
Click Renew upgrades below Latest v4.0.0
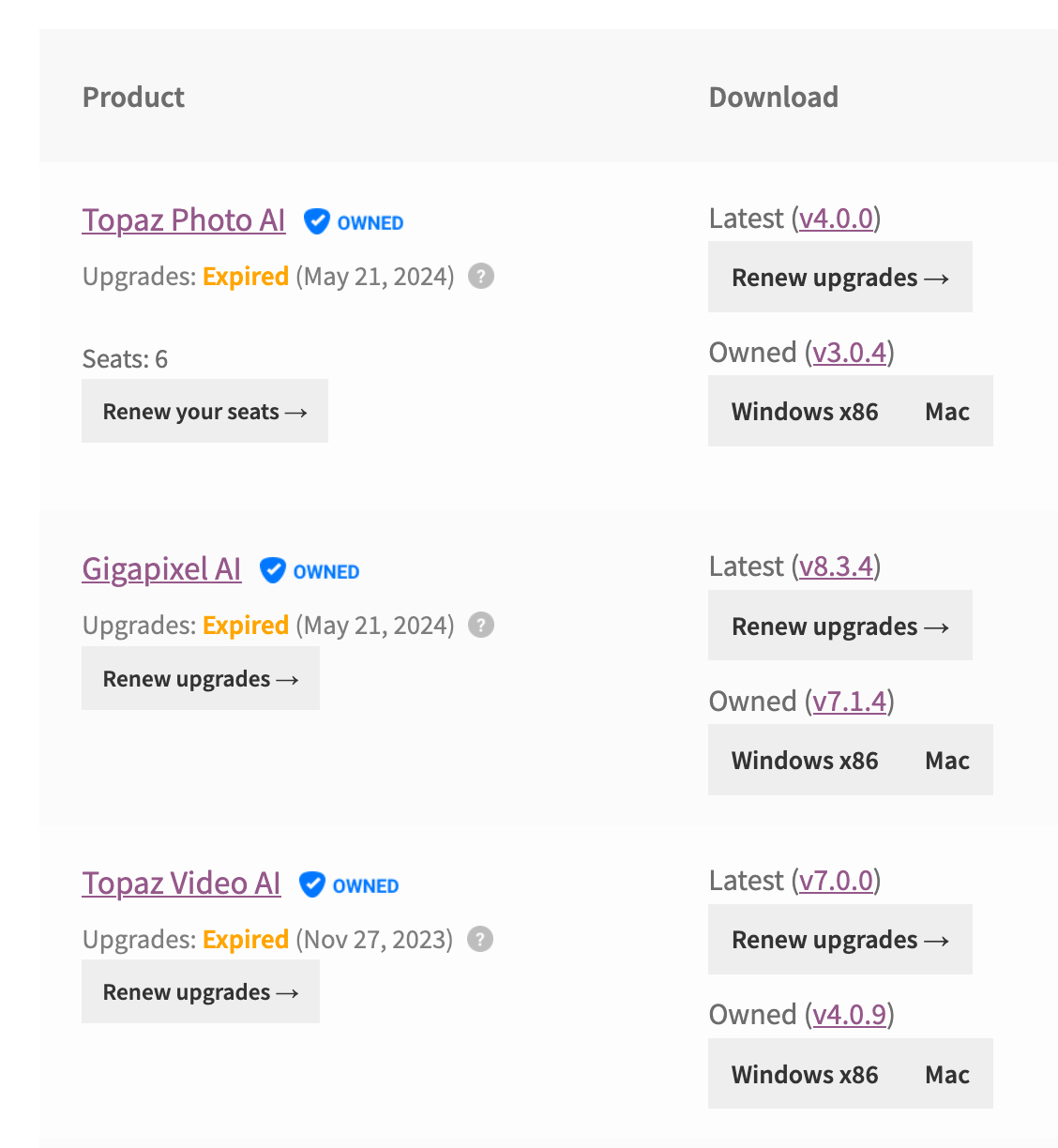pyautogui.click(x=839, y=278)
